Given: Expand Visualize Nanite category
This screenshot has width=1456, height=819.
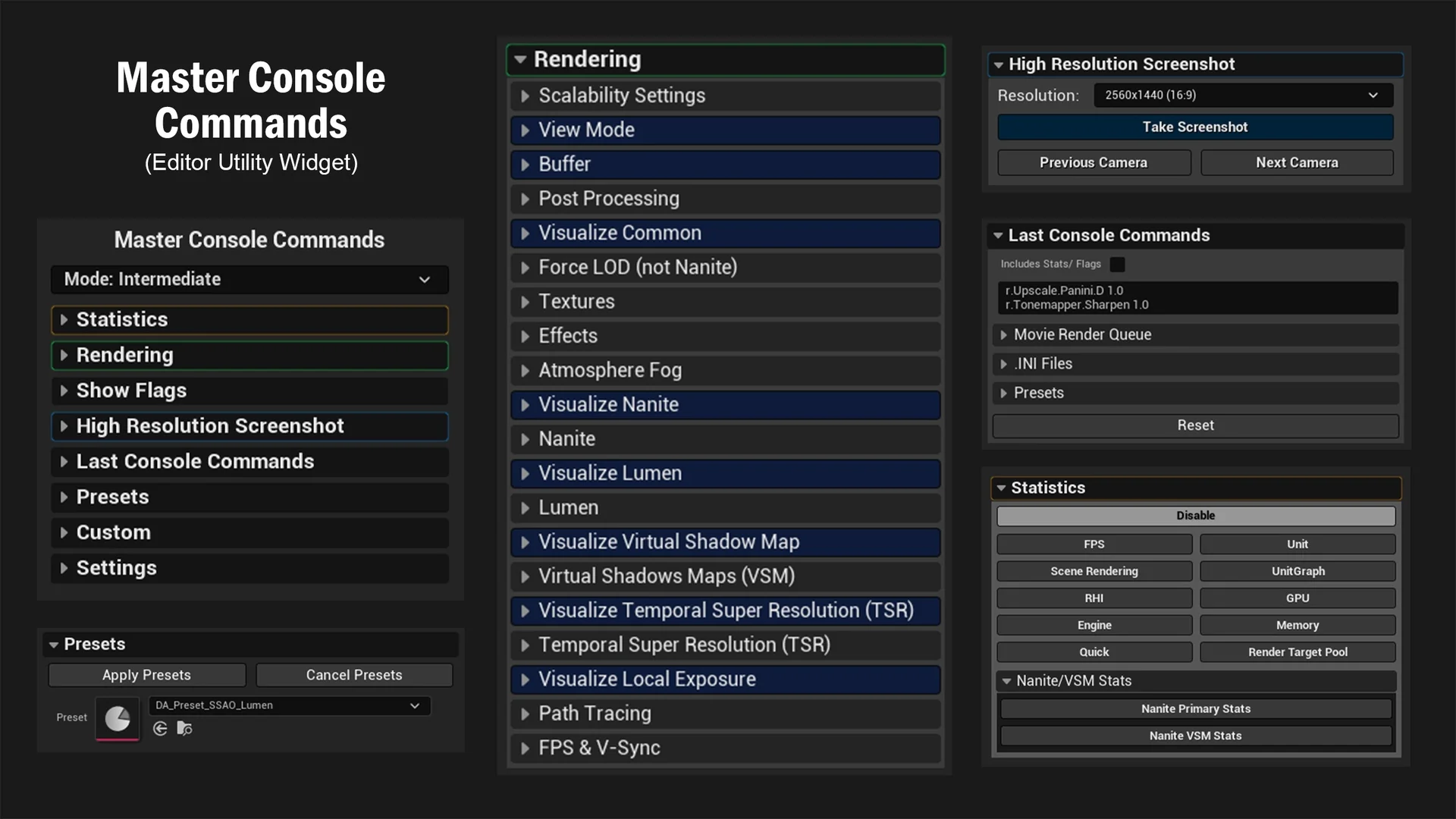Looking at the screenshot, I should point(725,404).
